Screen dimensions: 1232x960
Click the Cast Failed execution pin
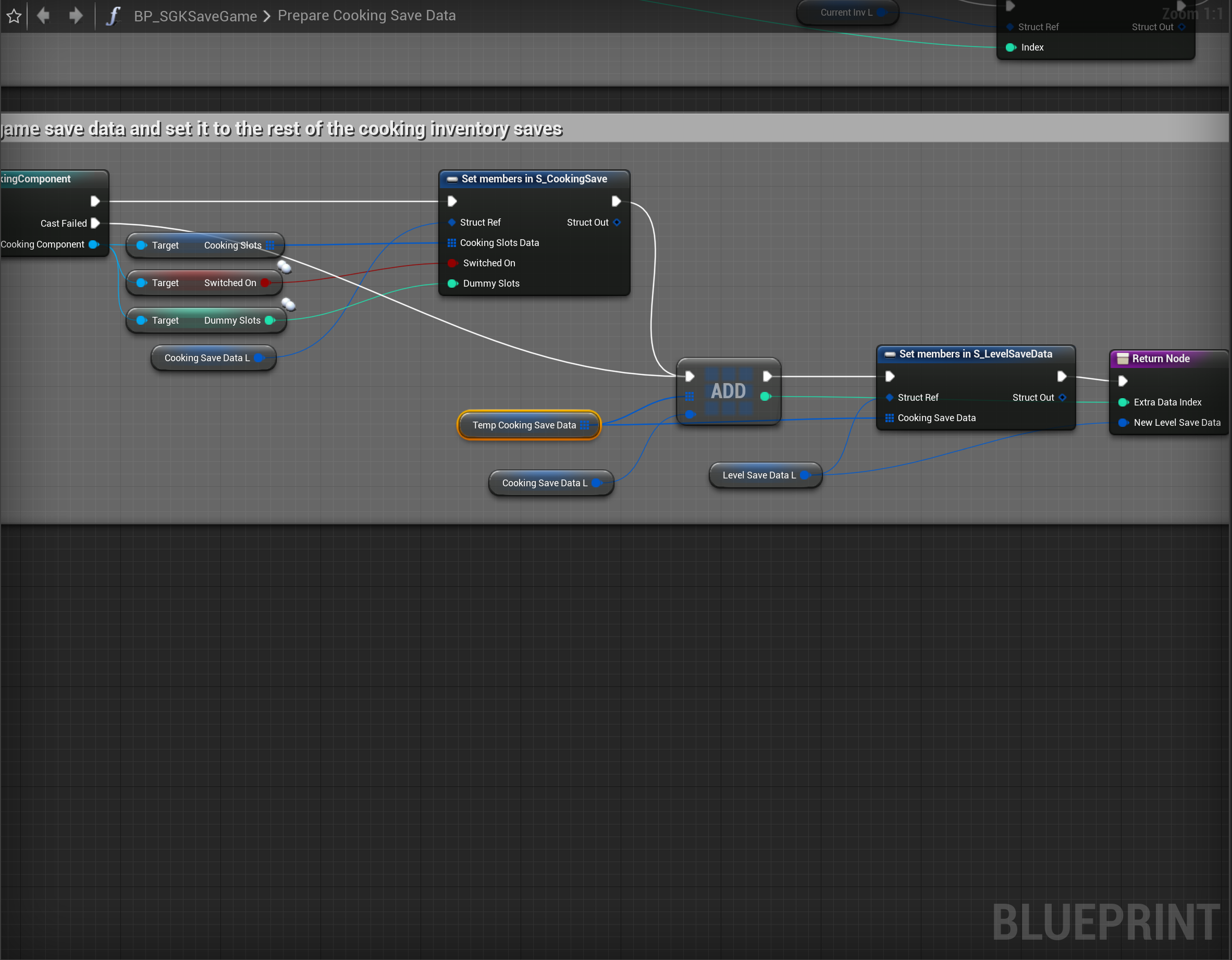(95, 224)
